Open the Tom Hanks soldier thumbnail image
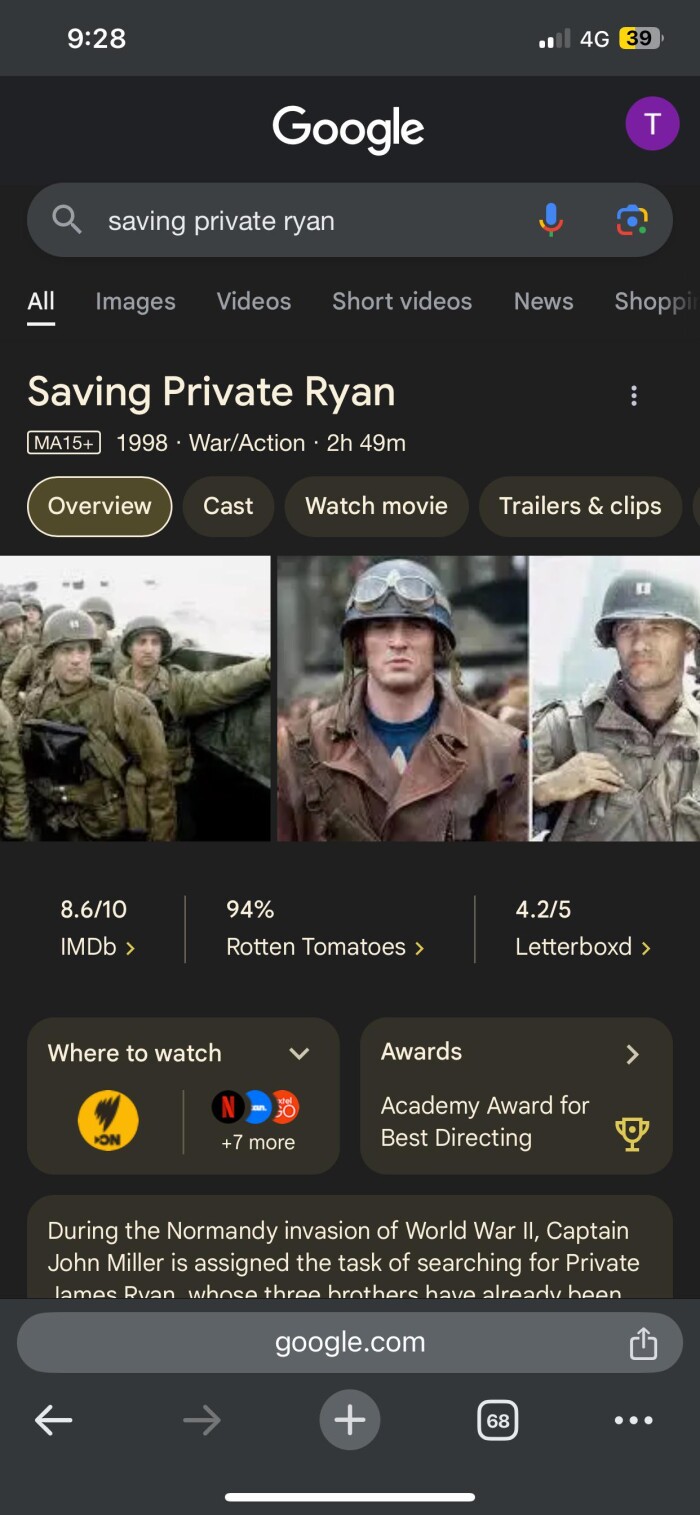The width and height of the screenshot is (700, 1515). (x=616, y=698)
